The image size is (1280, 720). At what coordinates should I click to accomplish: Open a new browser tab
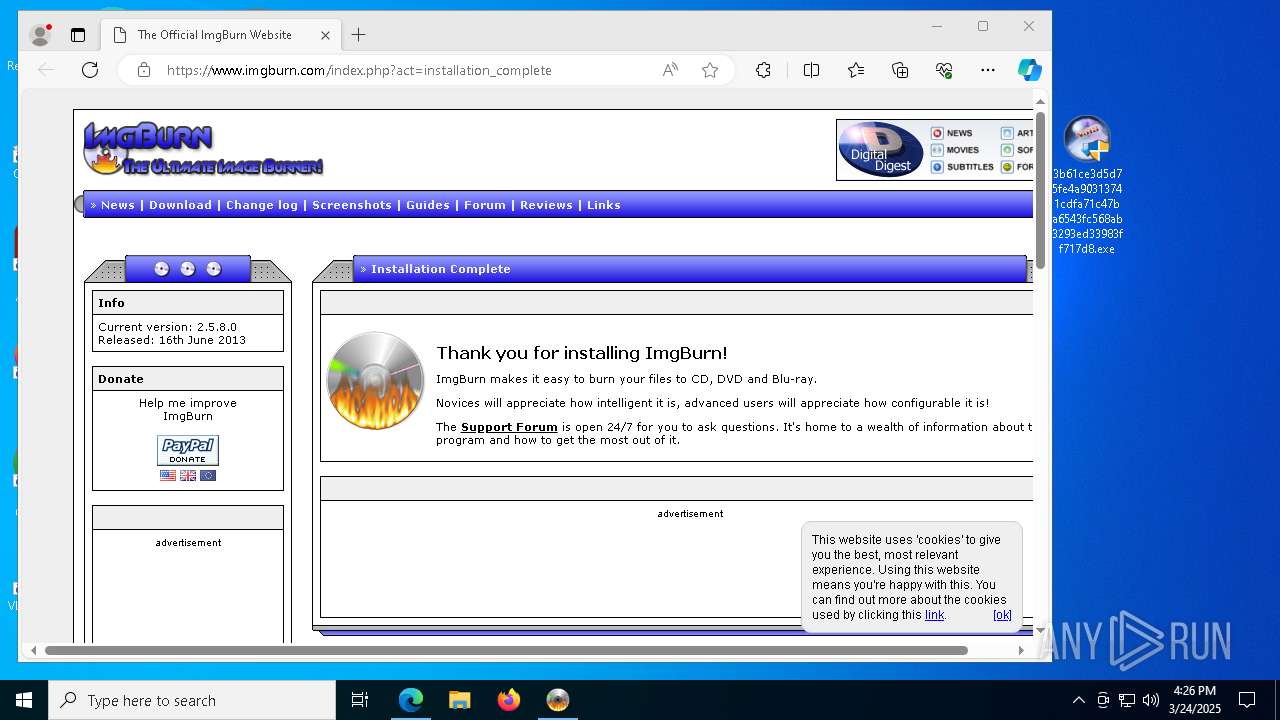click(359, 35)
